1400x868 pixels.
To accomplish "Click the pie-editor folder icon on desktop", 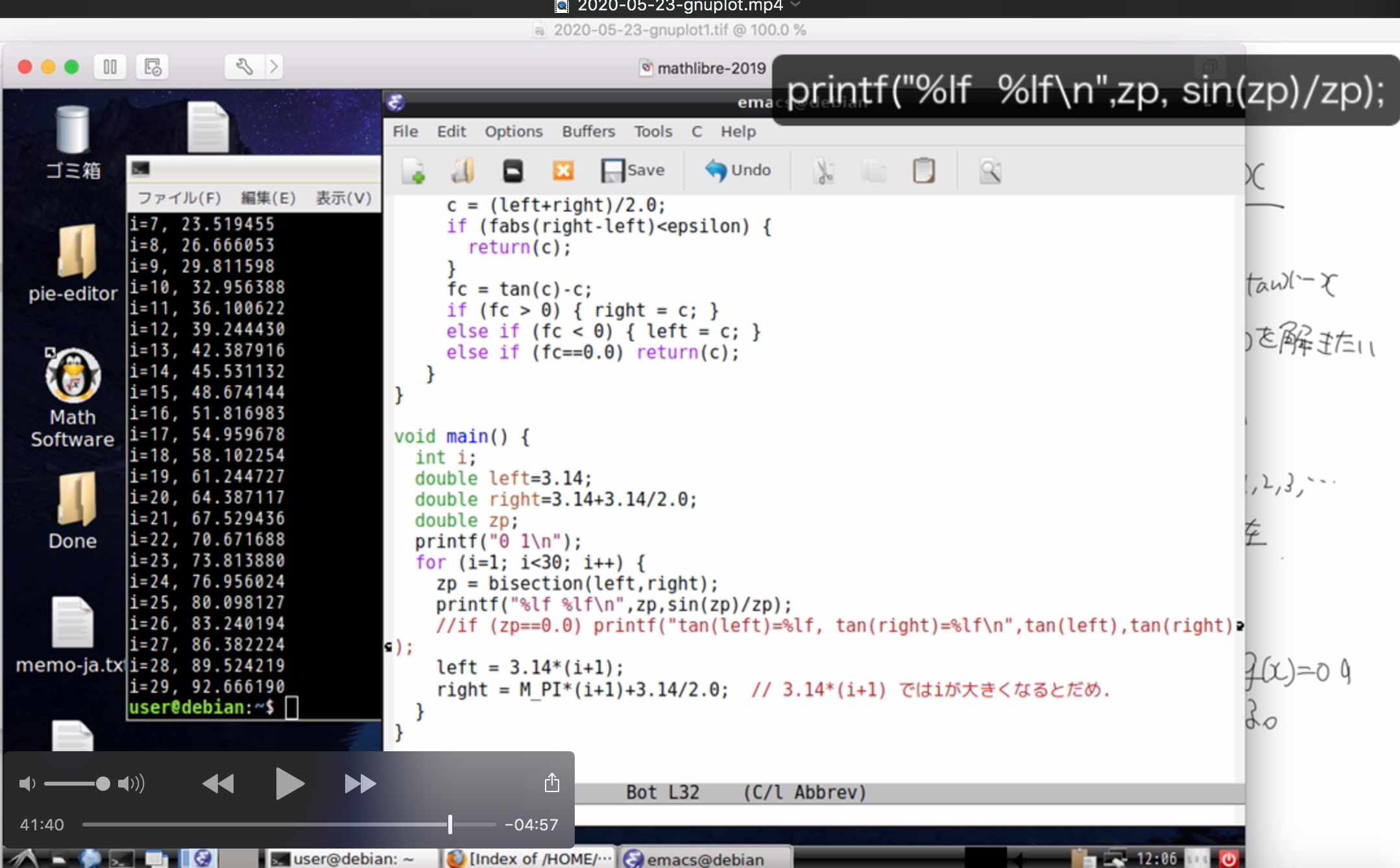I will click(77, 251).
